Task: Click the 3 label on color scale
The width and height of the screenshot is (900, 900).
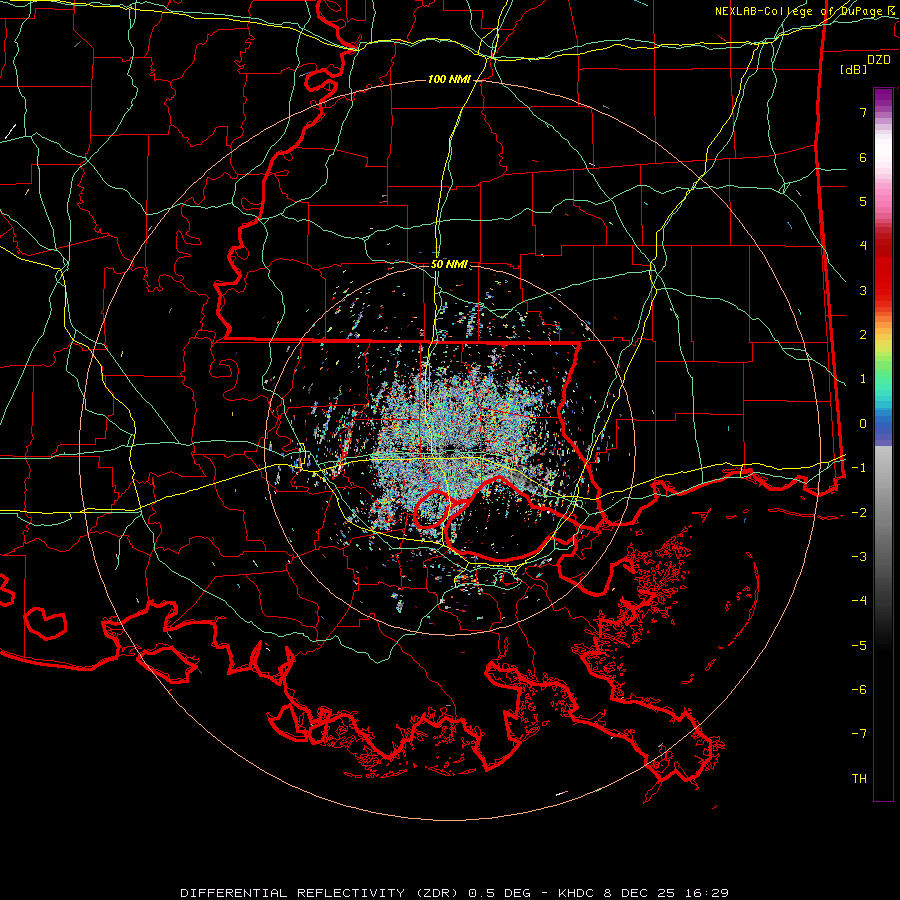Action: tap(863, 290)
